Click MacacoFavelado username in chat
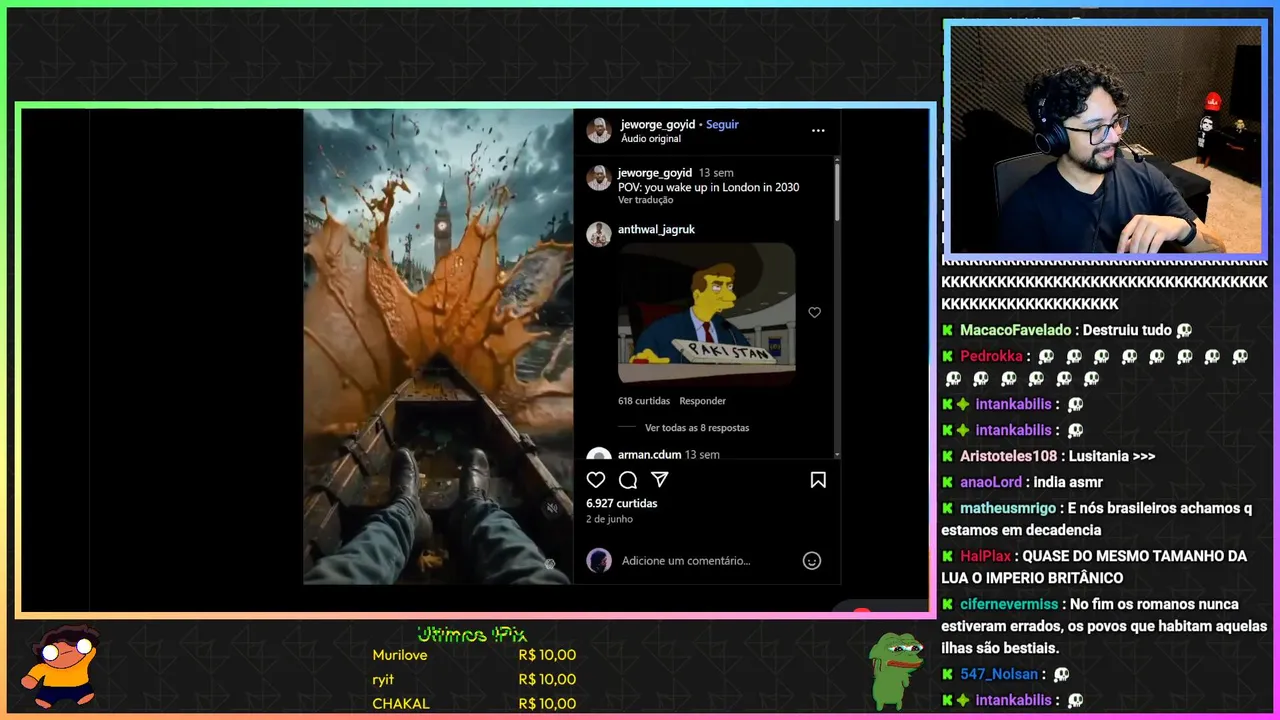This screenshot has width=1280, height=720. click(x=1015, y=330)
